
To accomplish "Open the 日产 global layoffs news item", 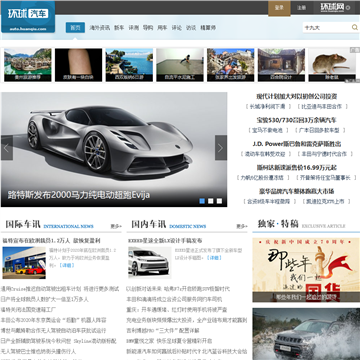I will pyautogui.click(x=45, y=299).
